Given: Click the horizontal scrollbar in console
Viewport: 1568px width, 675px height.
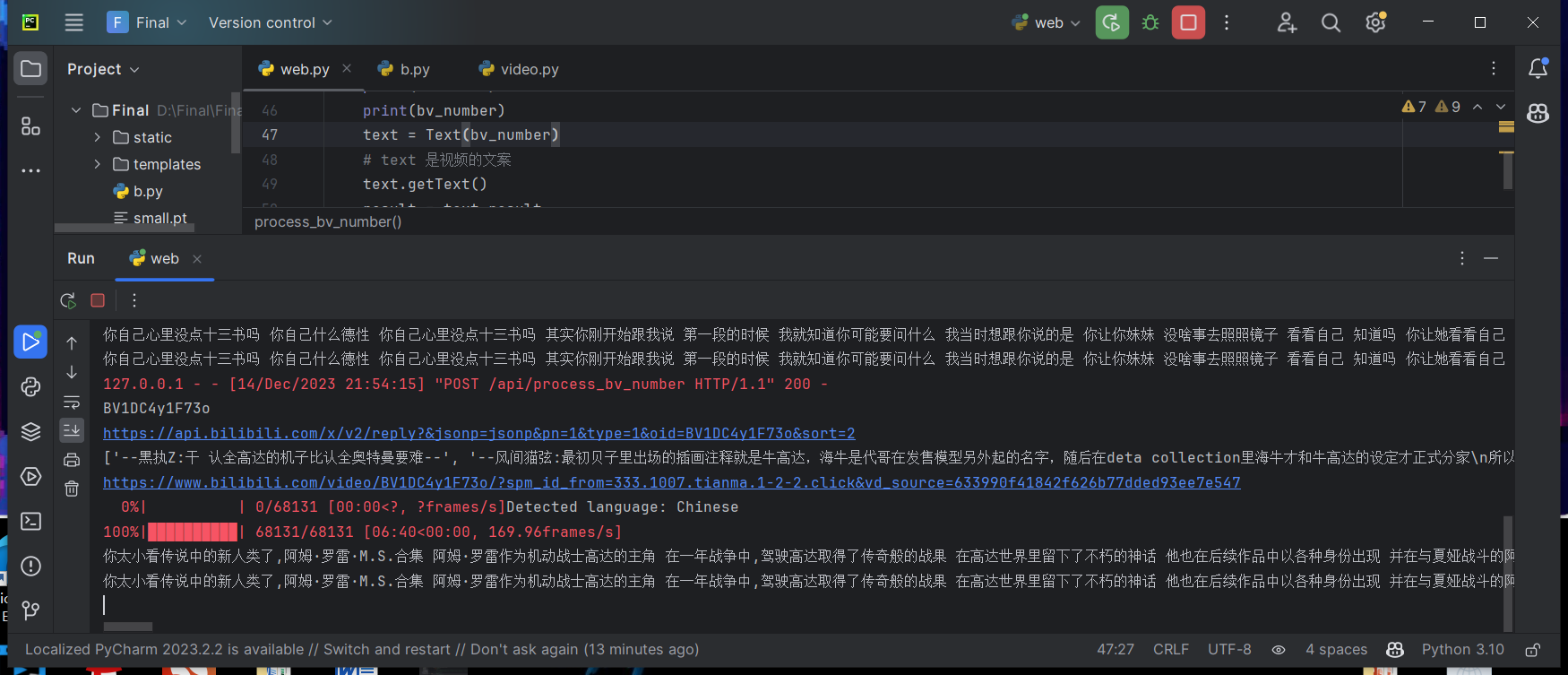Looking at the screenshot, I should pyautogui.click(x=128, y=626).
